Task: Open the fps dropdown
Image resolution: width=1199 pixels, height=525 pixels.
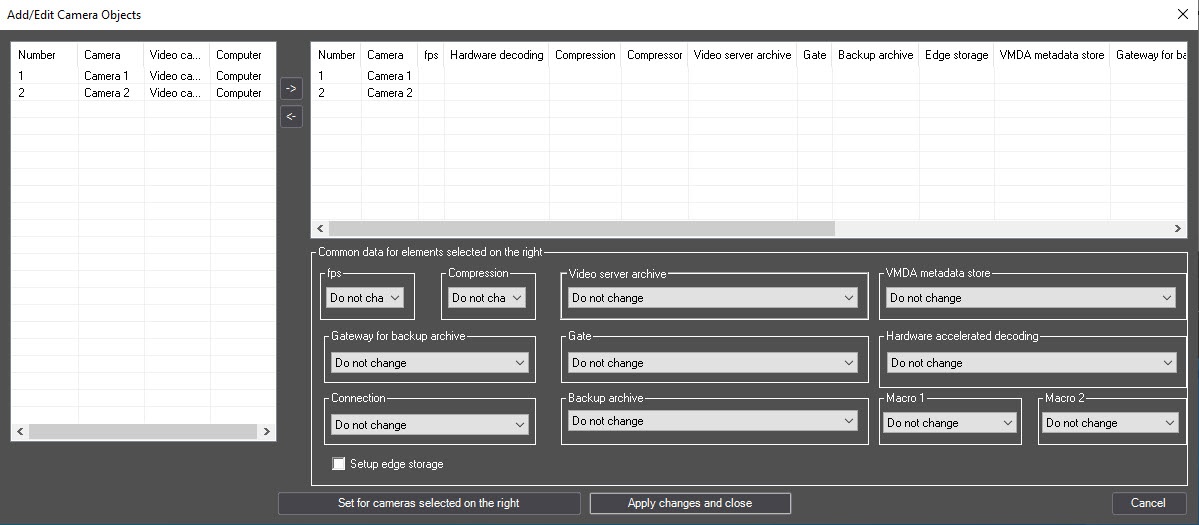Action: click(x=365, y=298)
